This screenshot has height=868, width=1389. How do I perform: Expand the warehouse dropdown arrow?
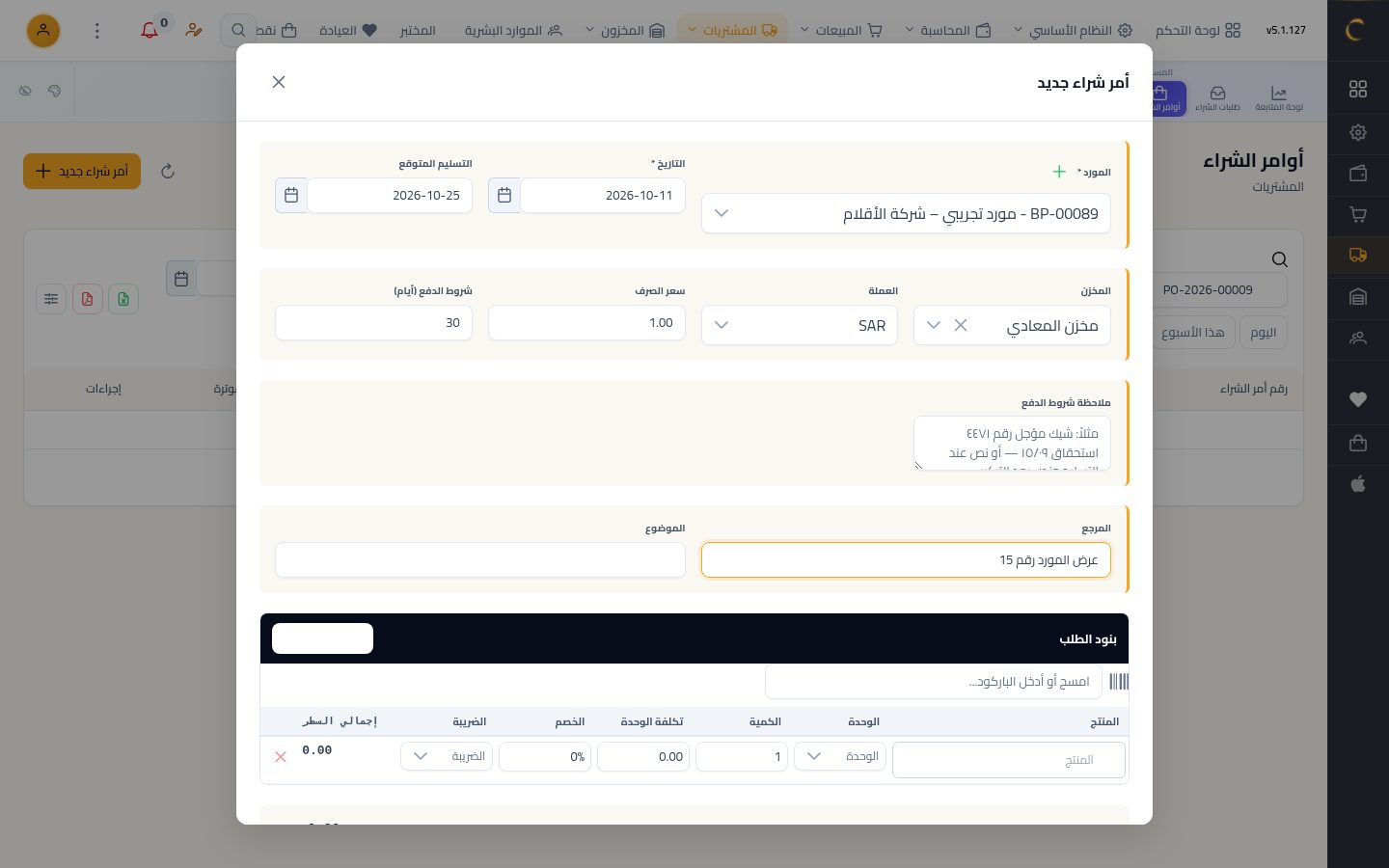coord(934,325)
